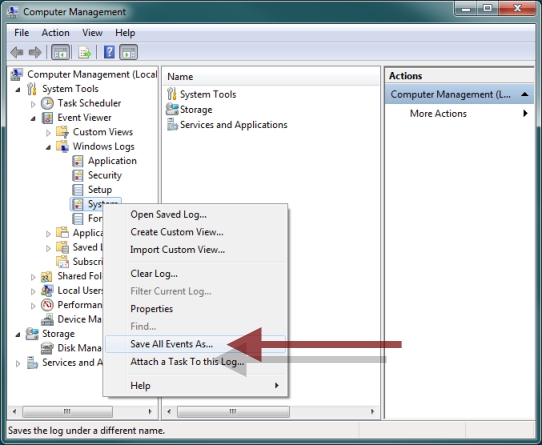Click the Back arrow toolbar icon
542x445 pixels.
pos(17,53)
